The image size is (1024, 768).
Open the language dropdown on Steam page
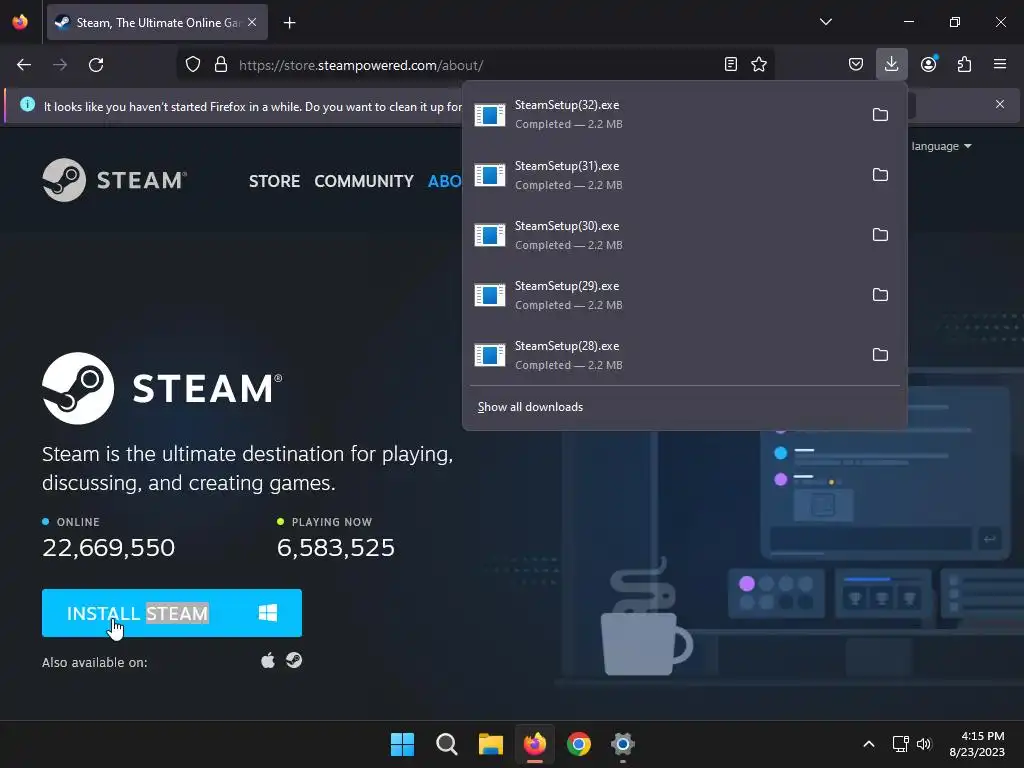point(941,146)
